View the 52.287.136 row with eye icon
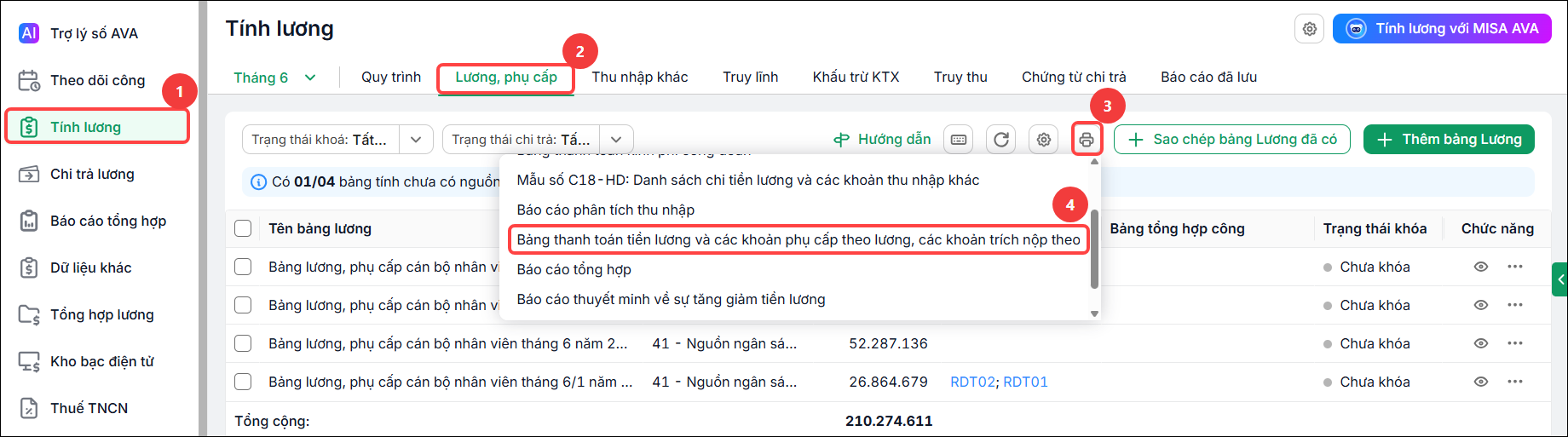The image size is (1568, 437). tap(1481, 343)
